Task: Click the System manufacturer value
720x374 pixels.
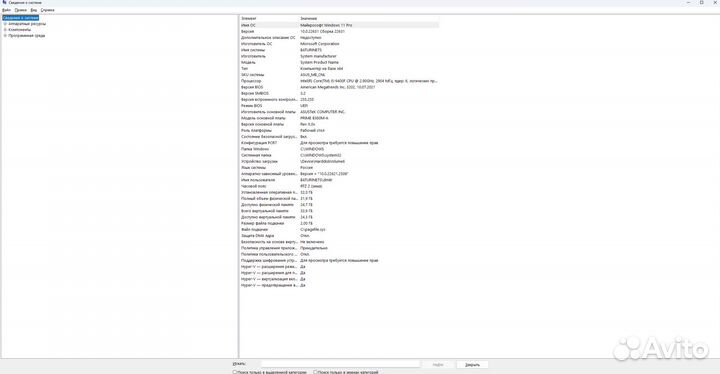Action: (x=318, y=56)
